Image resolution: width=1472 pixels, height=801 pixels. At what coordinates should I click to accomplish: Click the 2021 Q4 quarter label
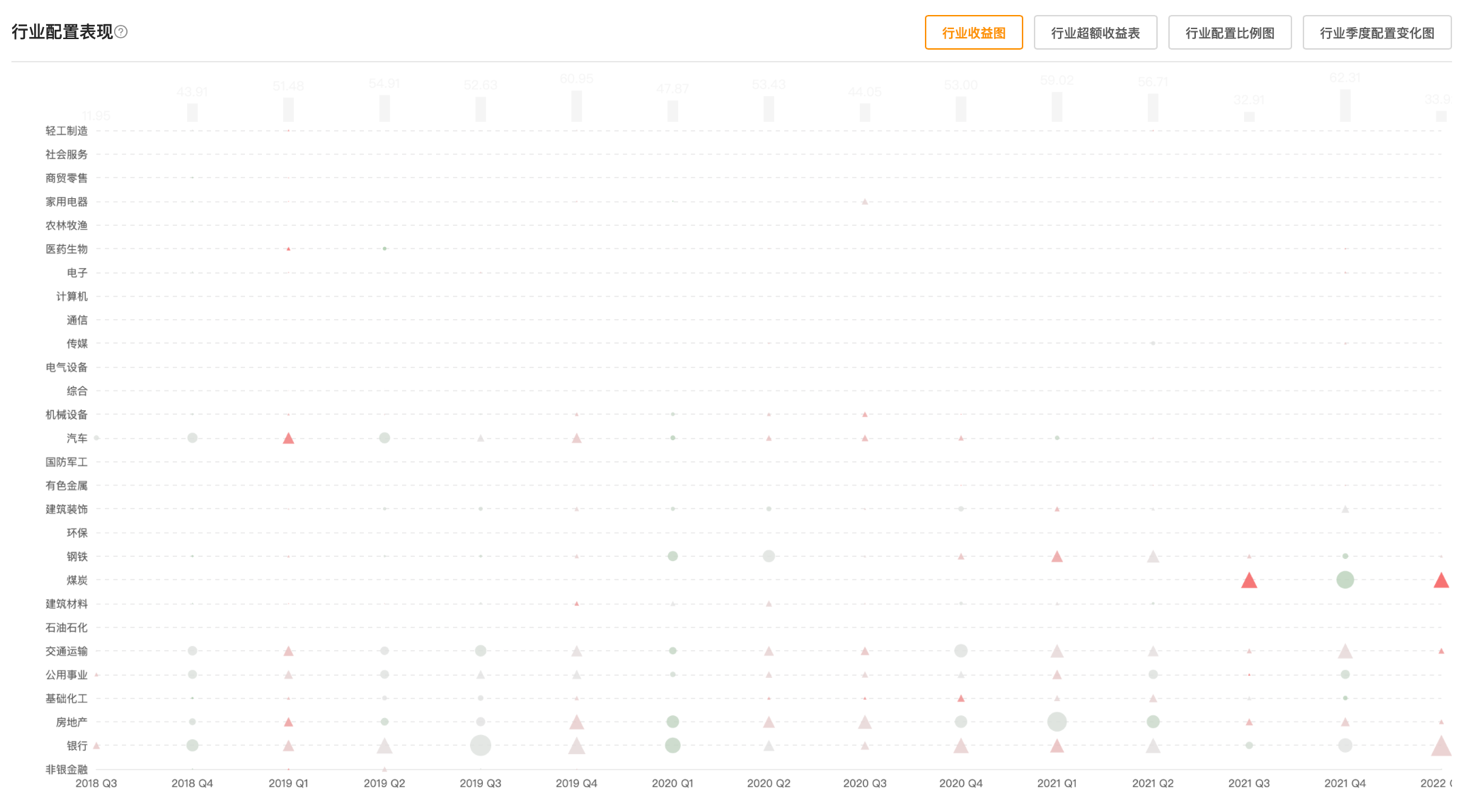coord(1345,784)
